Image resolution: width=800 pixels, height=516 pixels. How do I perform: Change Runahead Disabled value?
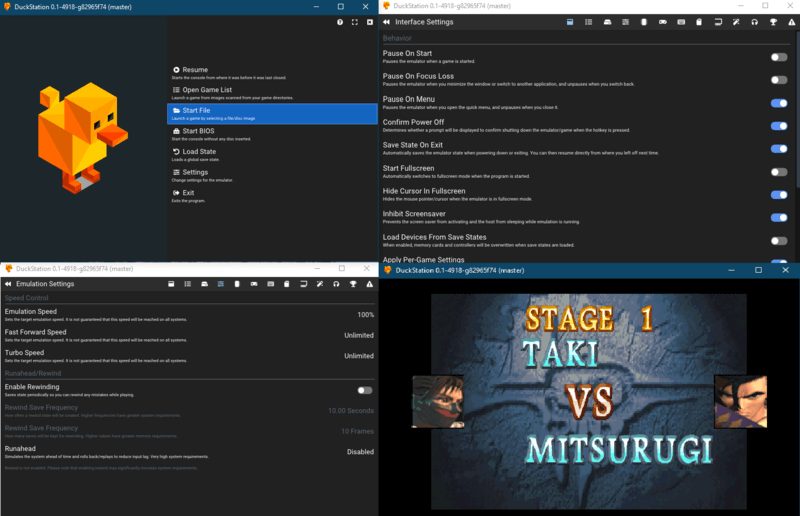tap(360, 452)
